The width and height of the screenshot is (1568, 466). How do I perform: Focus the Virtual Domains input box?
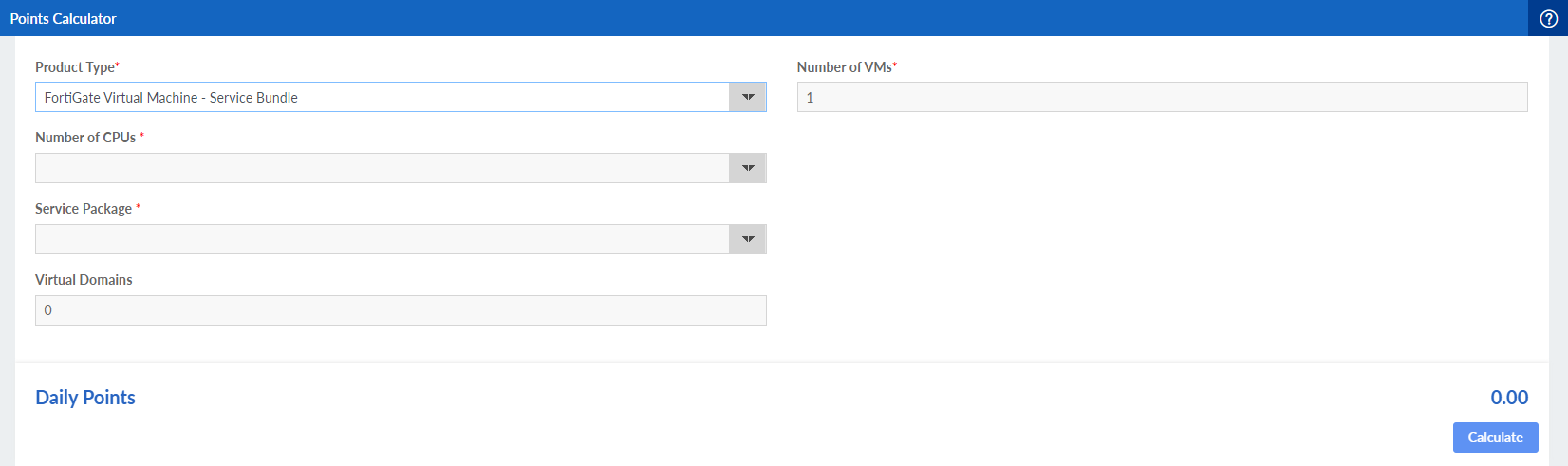[x=401, y=310]
